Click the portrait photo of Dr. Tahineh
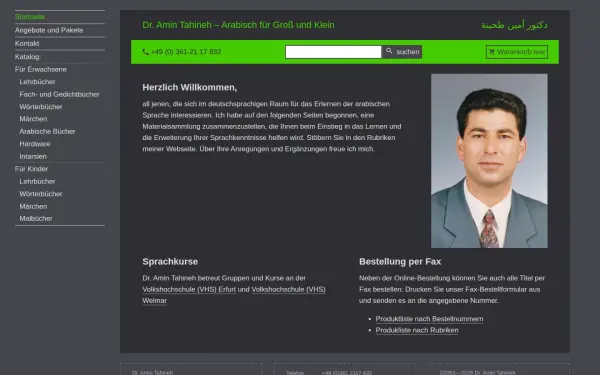The image size is (600, 375). point(489,161)
